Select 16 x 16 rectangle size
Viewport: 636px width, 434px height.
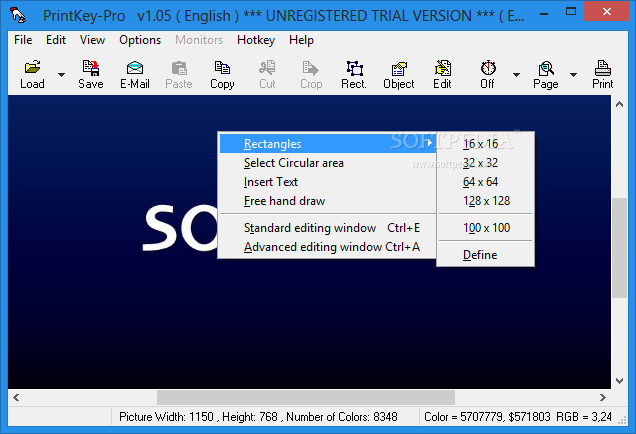486,144
